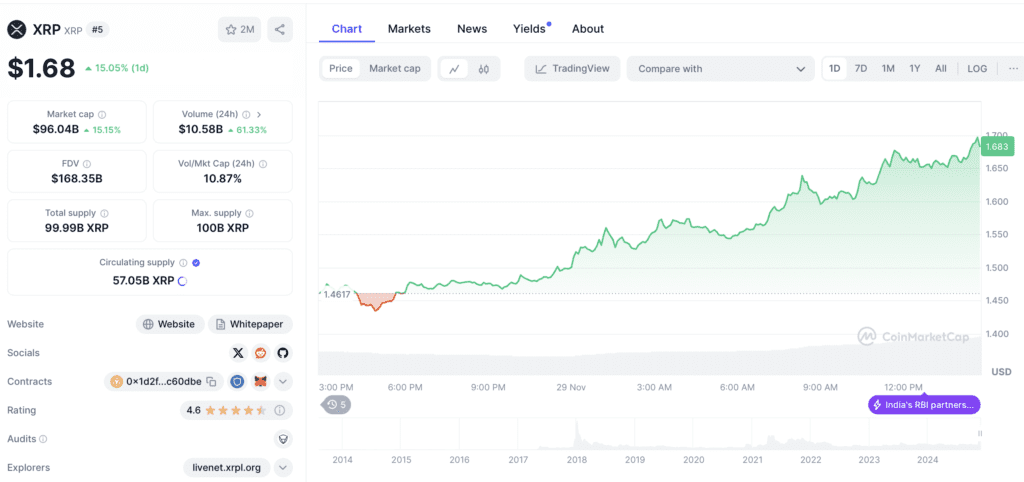Open the audits shield icon
The image size is (1024, 482).
pyautogui.click(x=283, y=439)
